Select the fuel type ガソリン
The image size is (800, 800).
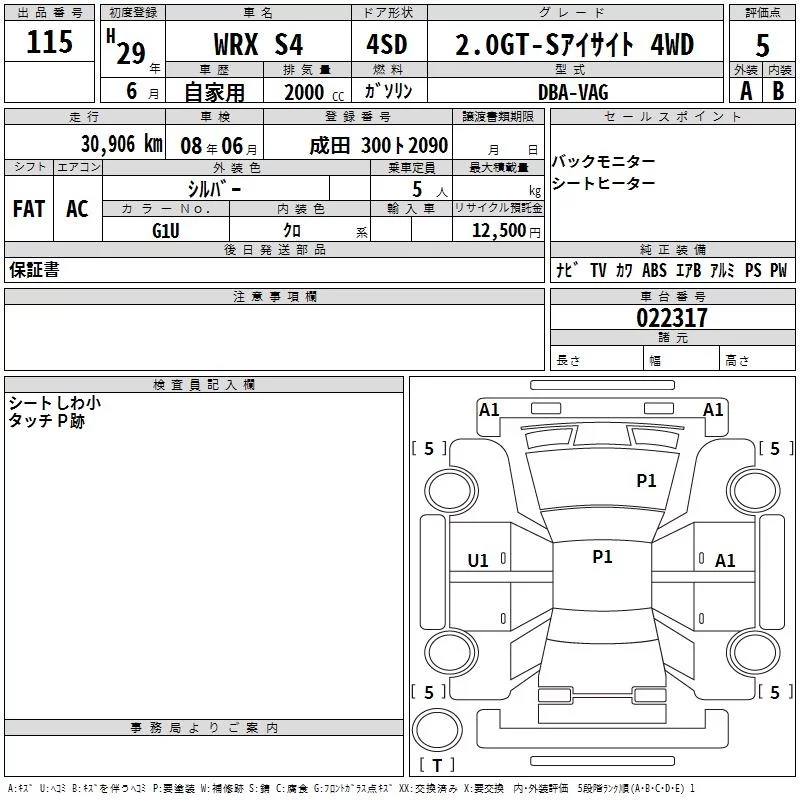(388, 91)
